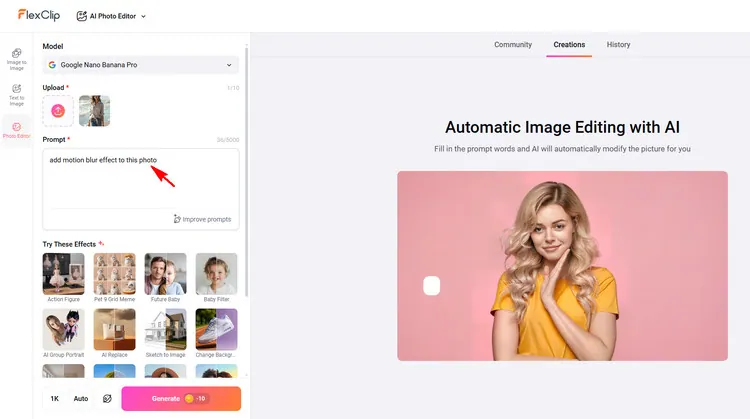Click the Improve prompts wand icon

pos(177,219)
